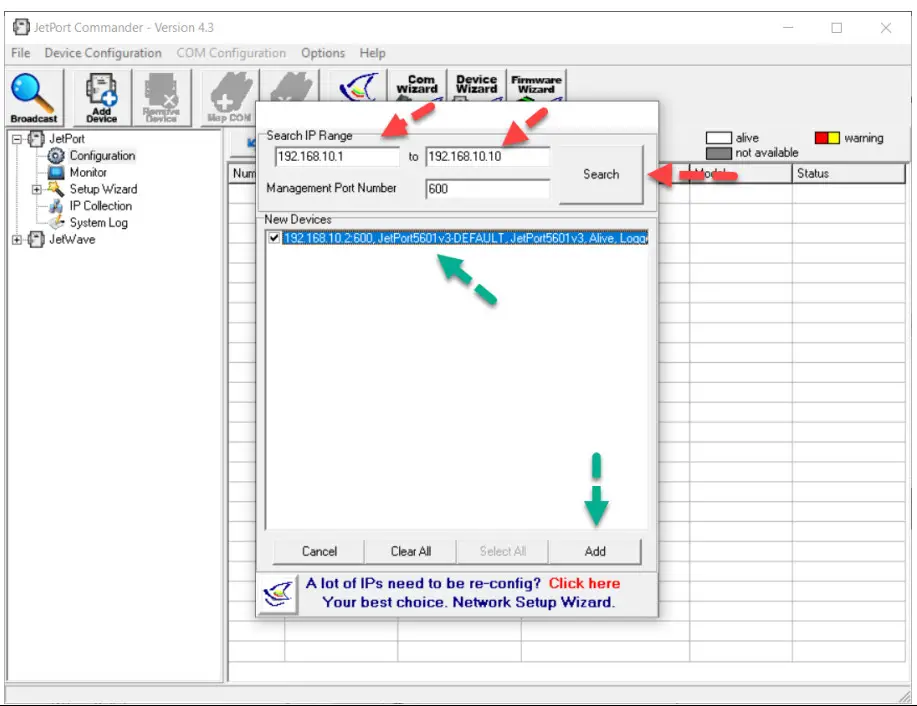Click the Management Port Number field
Image resolution: width=917 pixels, height=706 pixels.
pyautogui.click(x=488, y=189)
